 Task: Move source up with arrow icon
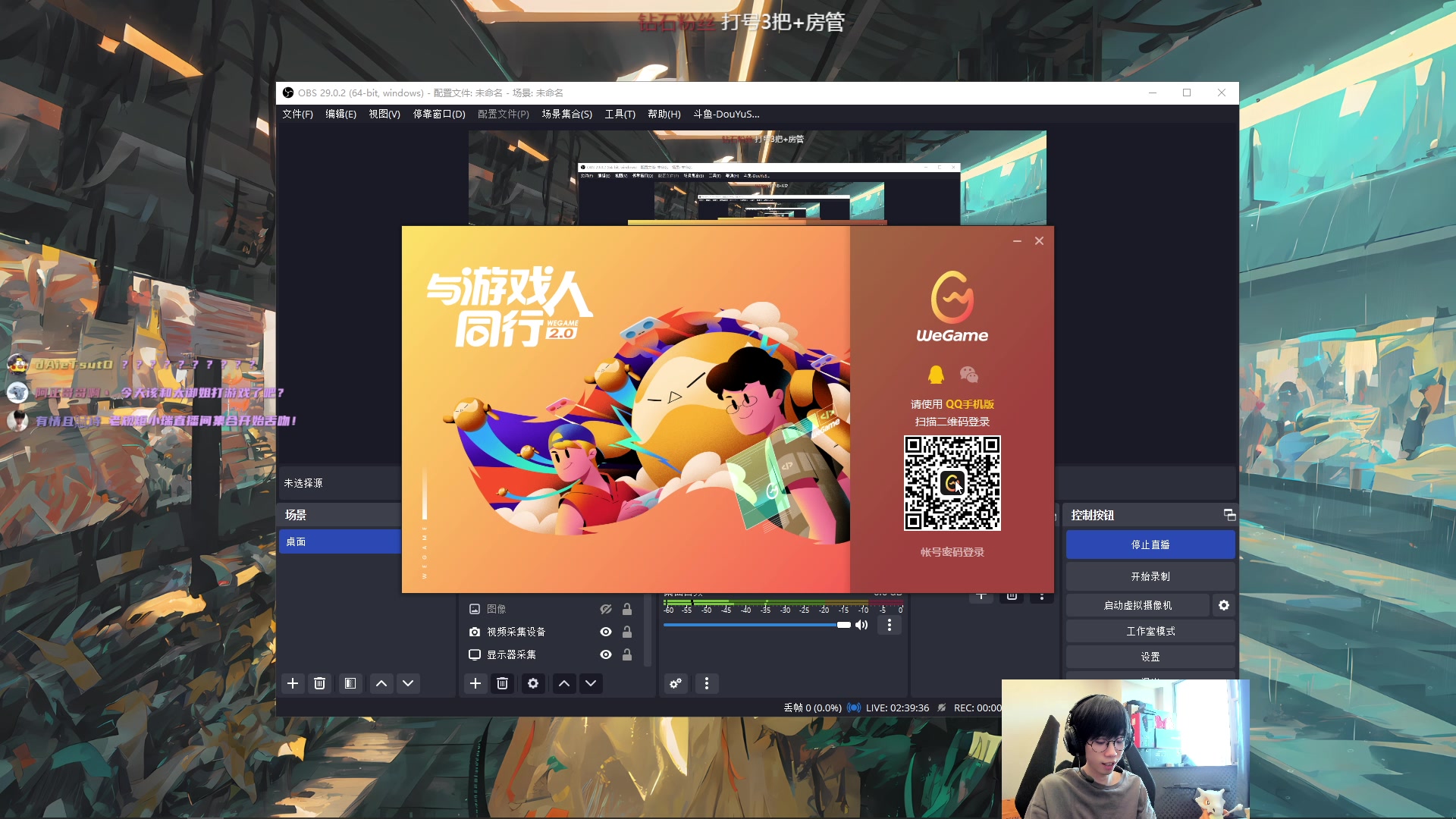564,683
